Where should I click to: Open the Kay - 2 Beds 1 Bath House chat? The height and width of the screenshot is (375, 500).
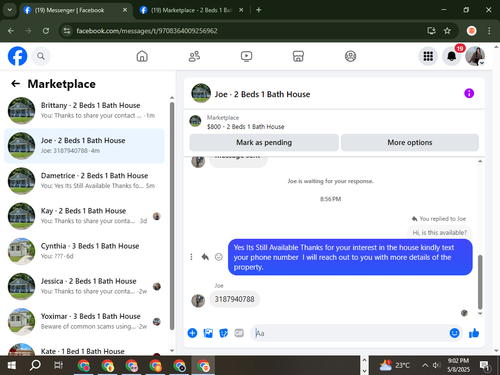84,216
